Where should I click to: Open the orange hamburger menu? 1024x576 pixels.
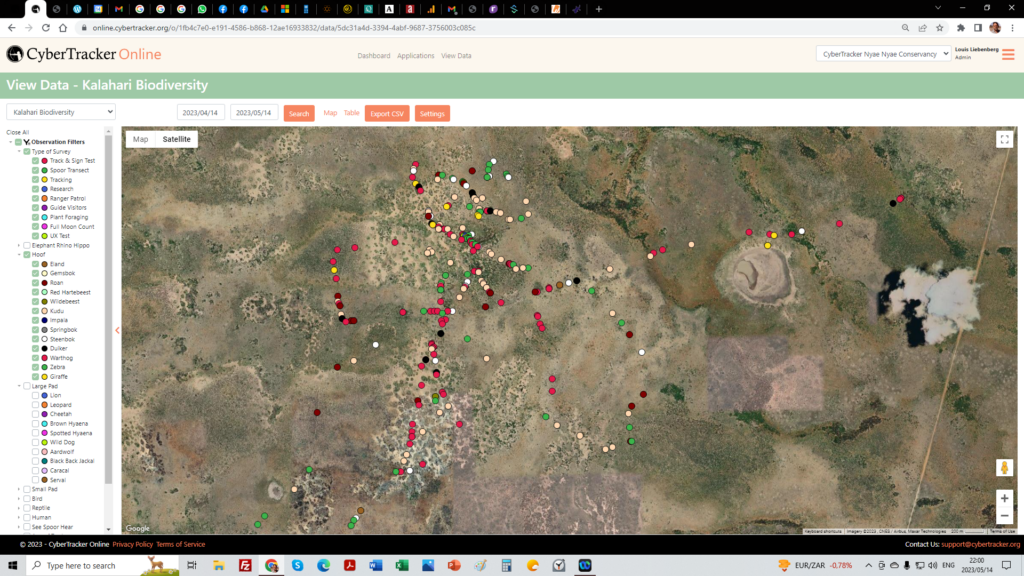coord(1007,54)
